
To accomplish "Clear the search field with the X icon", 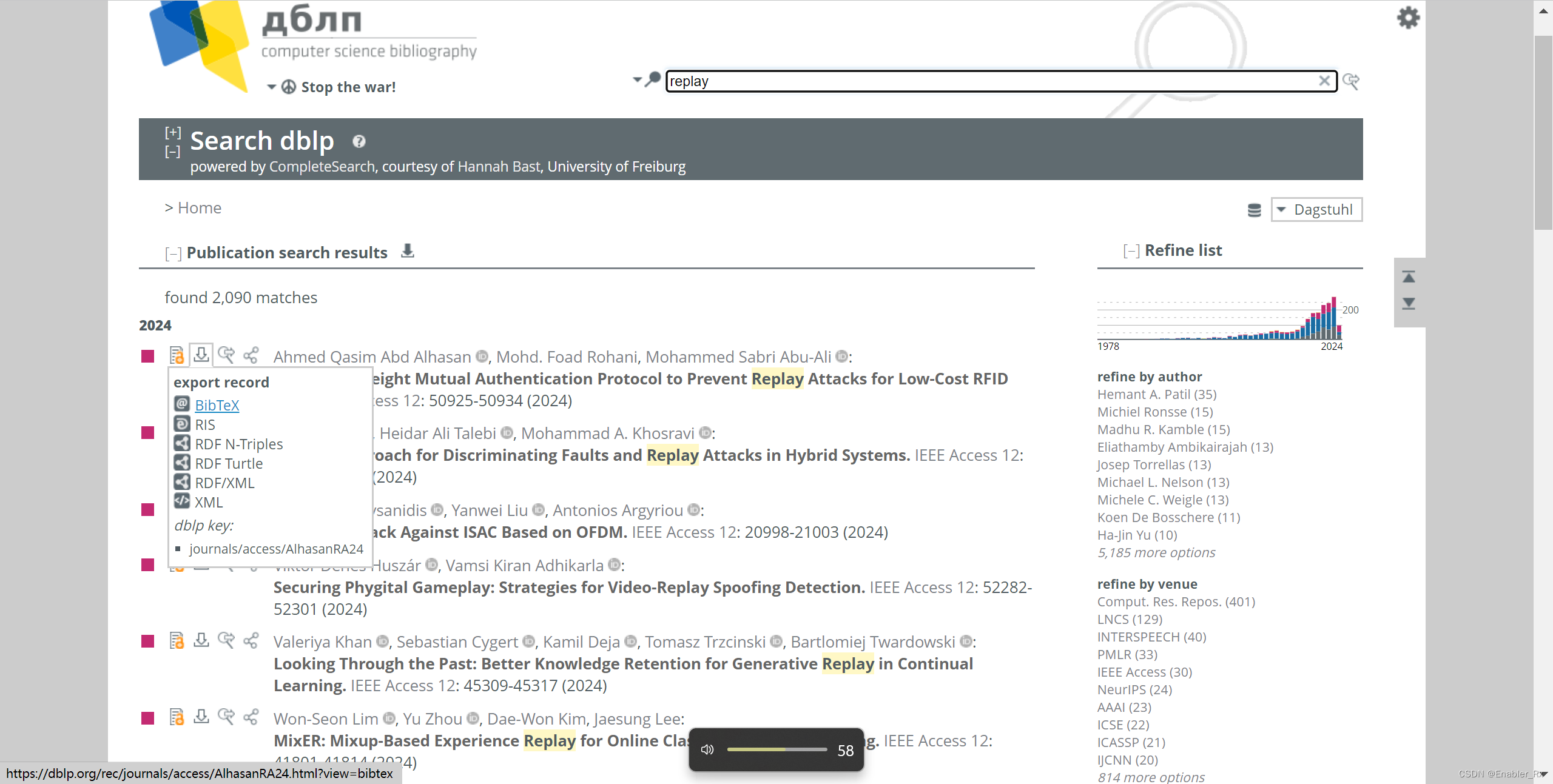I will click(x=1324, y=81).
